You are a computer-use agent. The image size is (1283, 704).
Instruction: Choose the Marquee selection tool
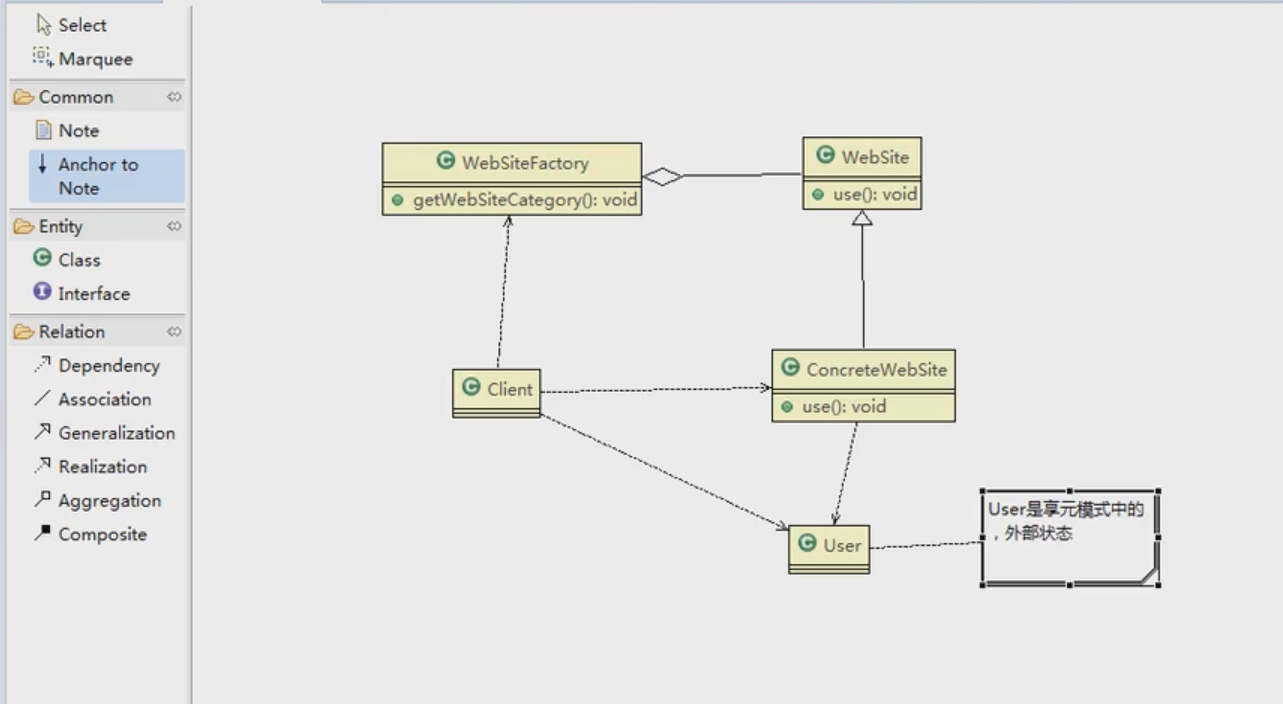[82, 58]
